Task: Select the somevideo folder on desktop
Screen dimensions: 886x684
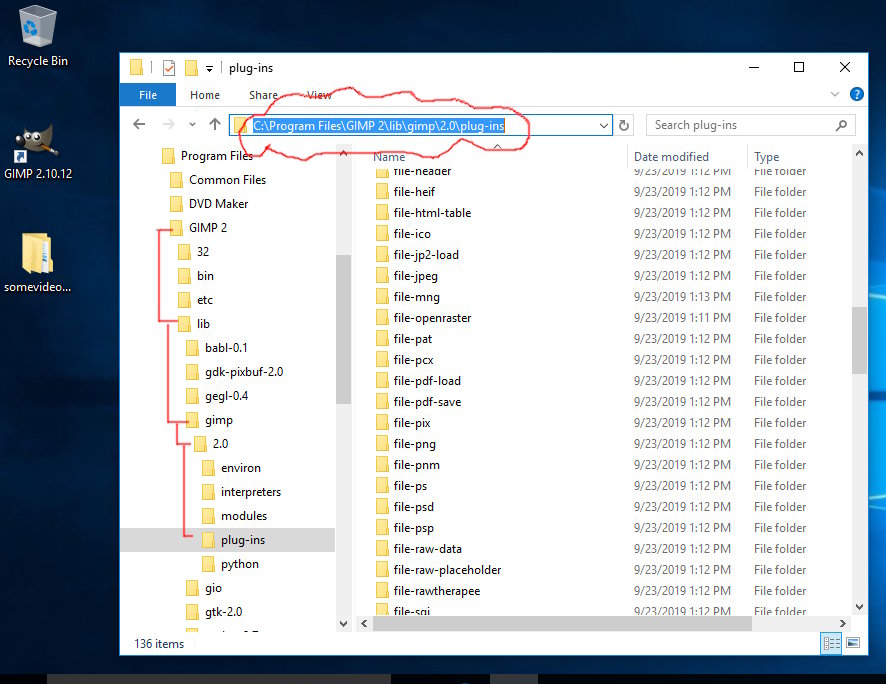Action: click(x=37, y=262)
